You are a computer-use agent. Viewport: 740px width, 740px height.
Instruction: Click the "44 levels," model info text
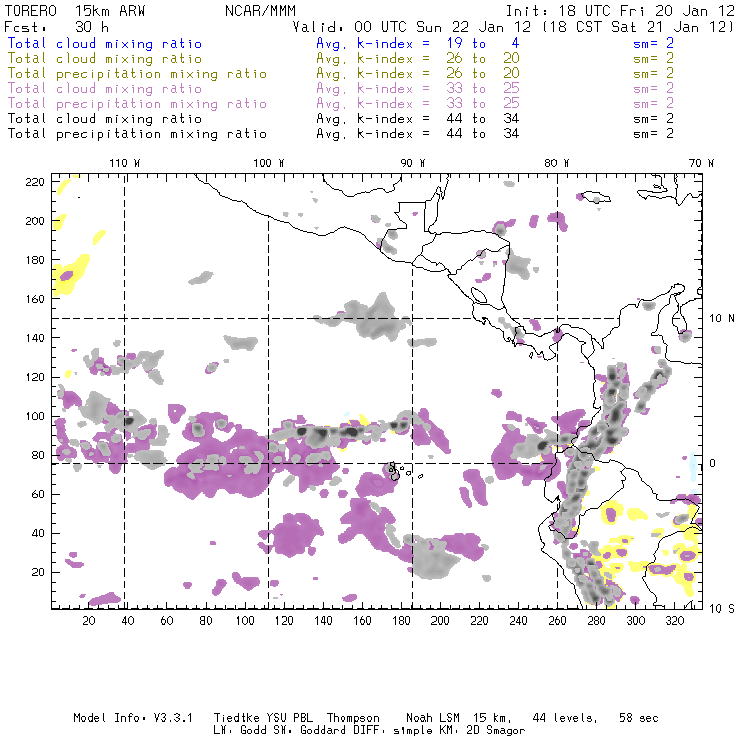565,718
